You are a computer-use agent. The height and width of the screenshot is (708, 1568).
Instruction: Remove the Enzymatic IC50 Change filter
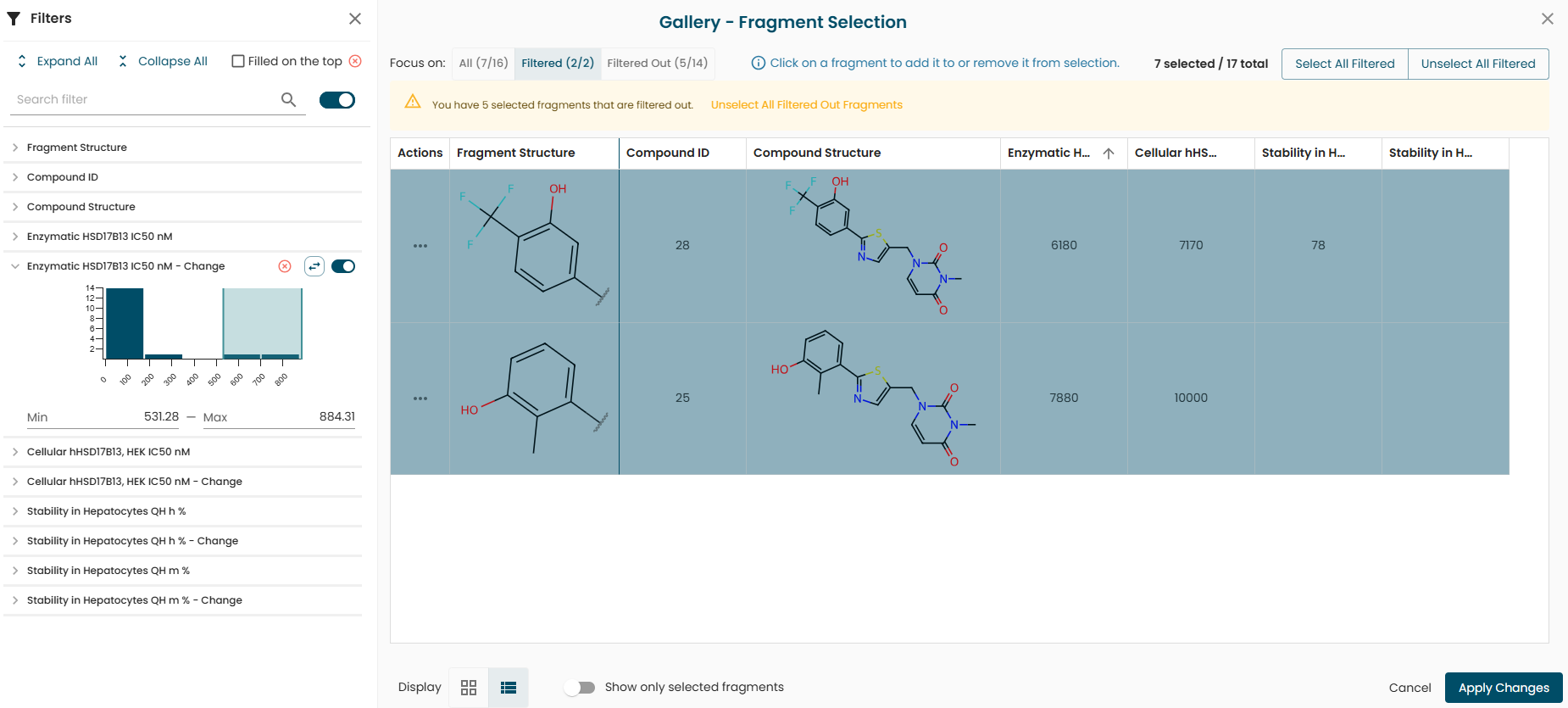285,266
